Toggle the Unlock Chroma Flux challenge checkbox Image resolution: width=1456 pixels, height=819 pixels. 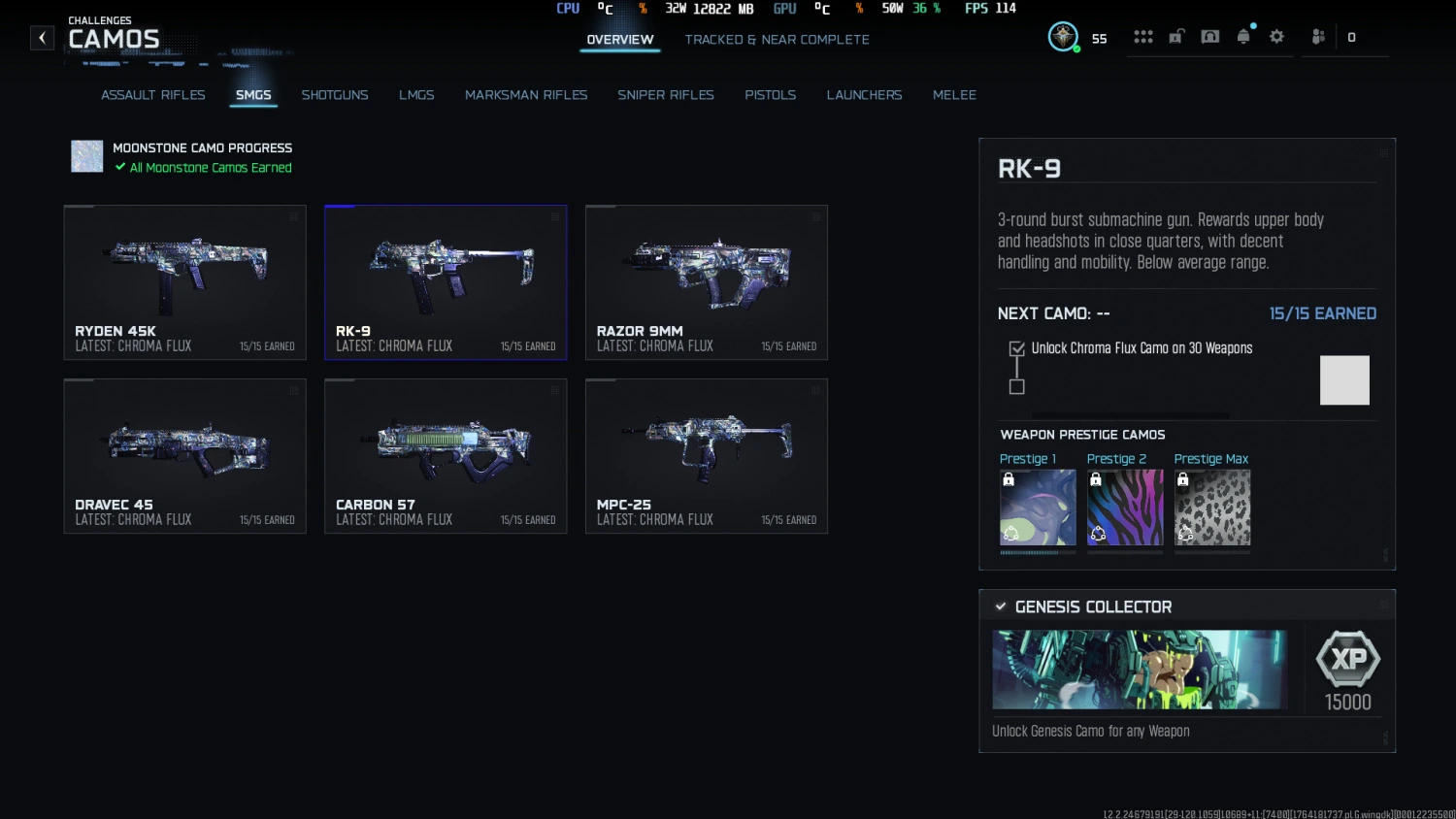1016,348
